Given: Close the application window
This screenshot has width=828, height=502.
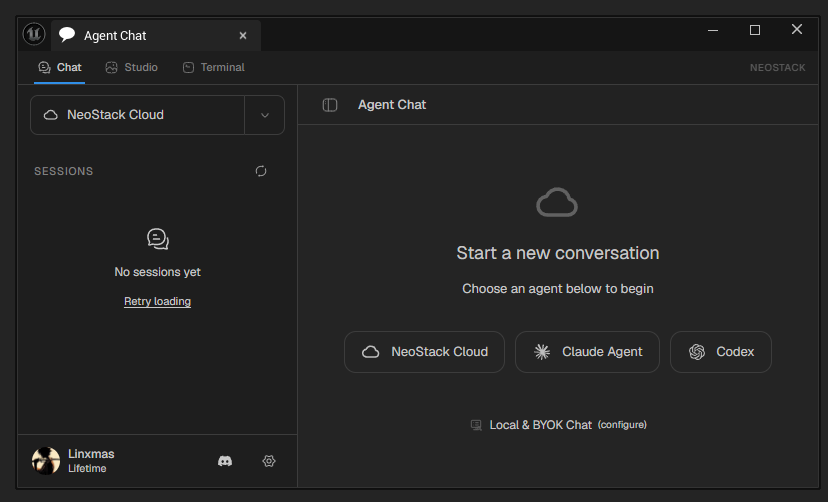Looking at the screenshot, I should (797, 30).
